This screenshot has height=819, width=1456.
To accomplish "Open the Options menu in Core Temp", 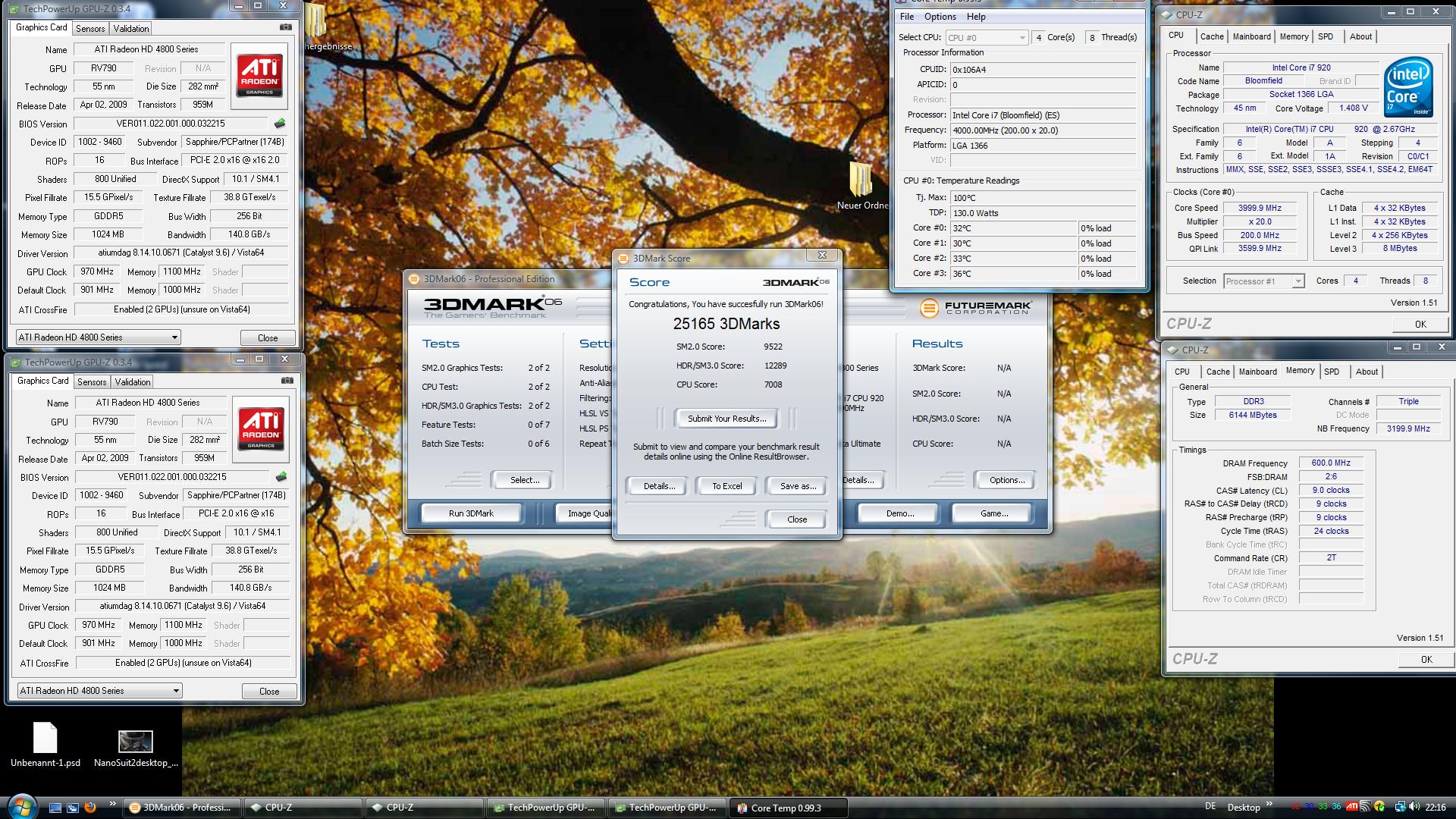I will (940, 17).
